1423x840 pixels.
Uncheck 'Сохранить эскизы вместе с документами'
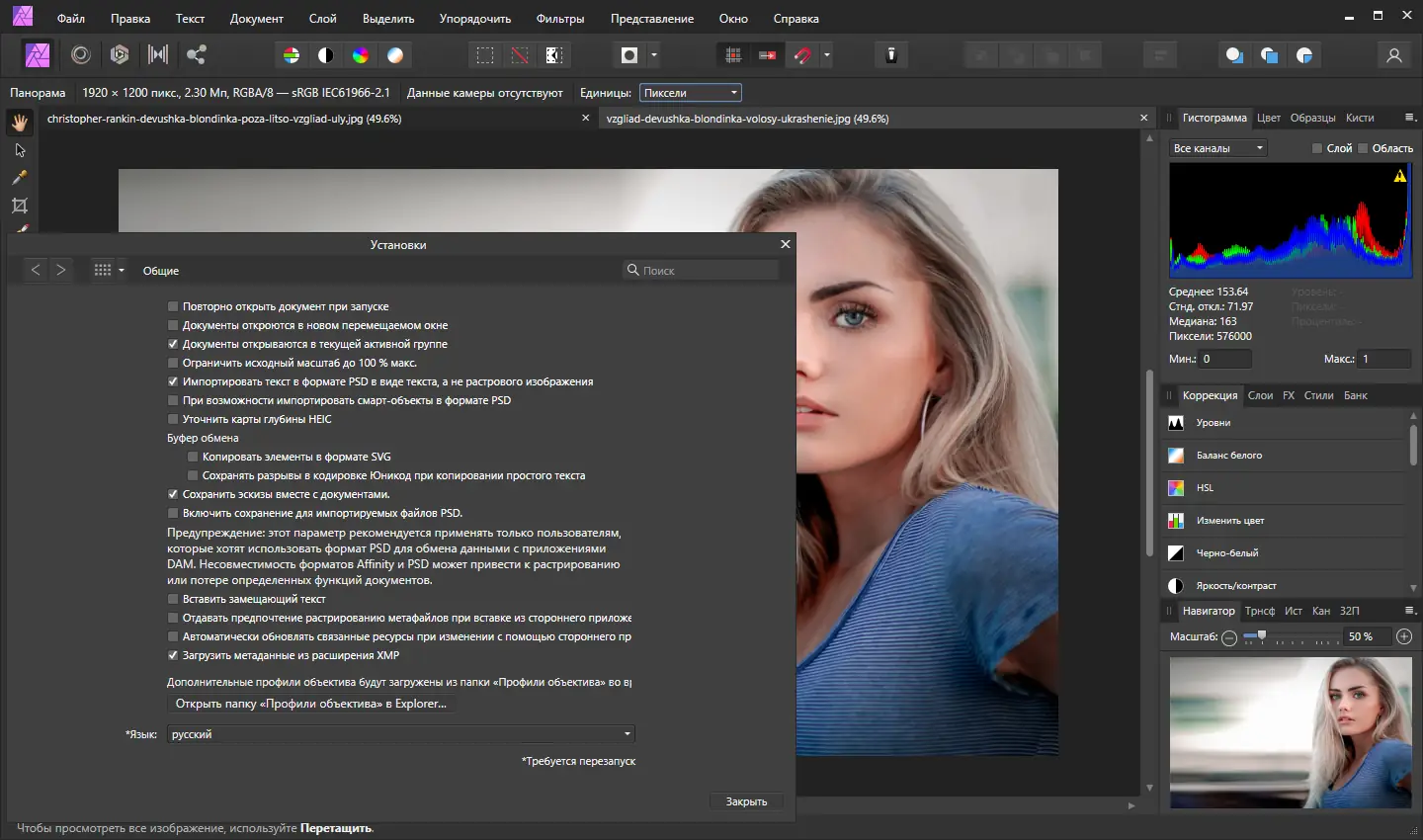[x=173, y=494]
